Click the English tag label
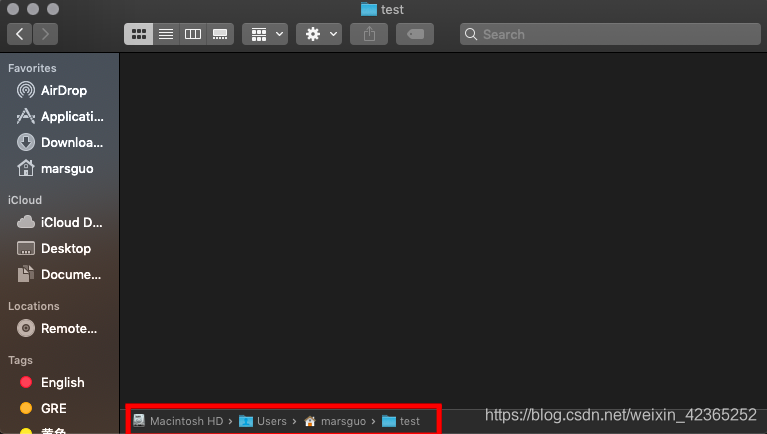Screen dimensions: 767x434 63,383
